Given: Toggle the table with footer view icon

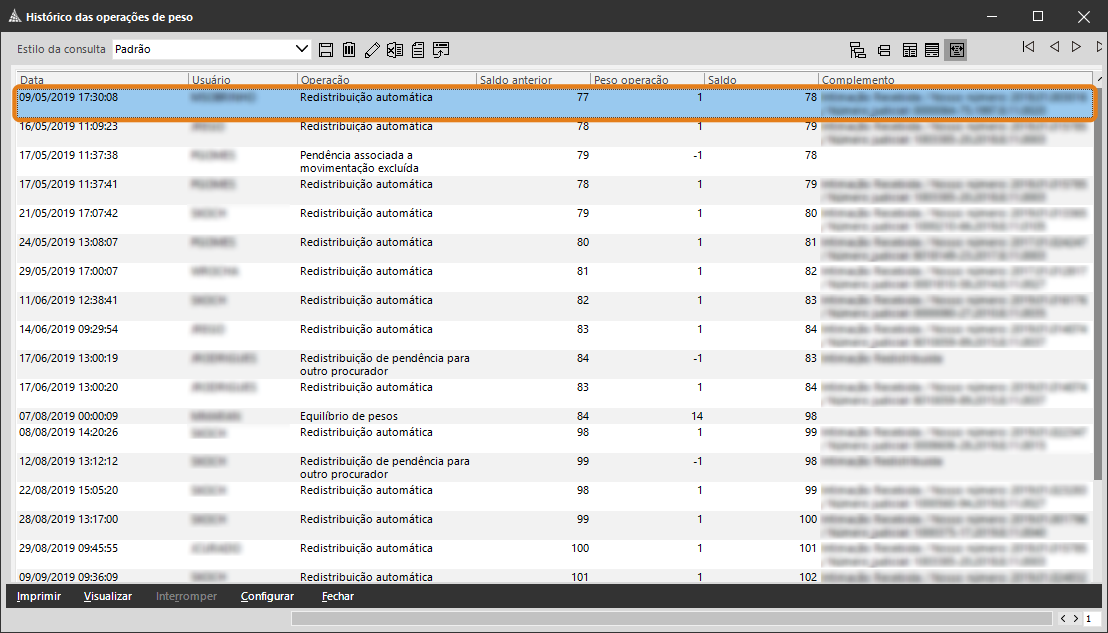Looking at the screenshot, I should (x=932, y=49).
